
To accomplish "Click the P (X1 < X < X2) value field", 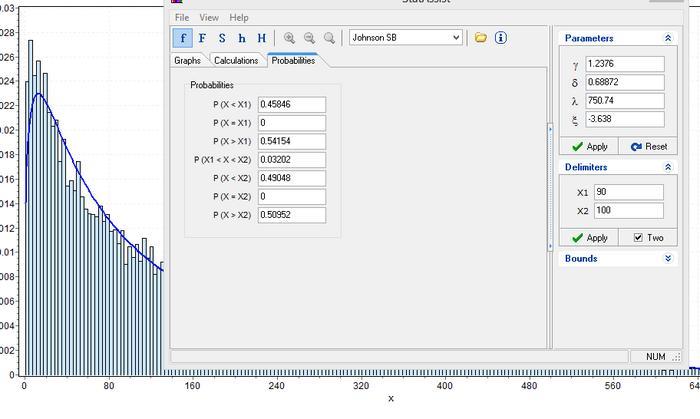I will click(292, 160).
